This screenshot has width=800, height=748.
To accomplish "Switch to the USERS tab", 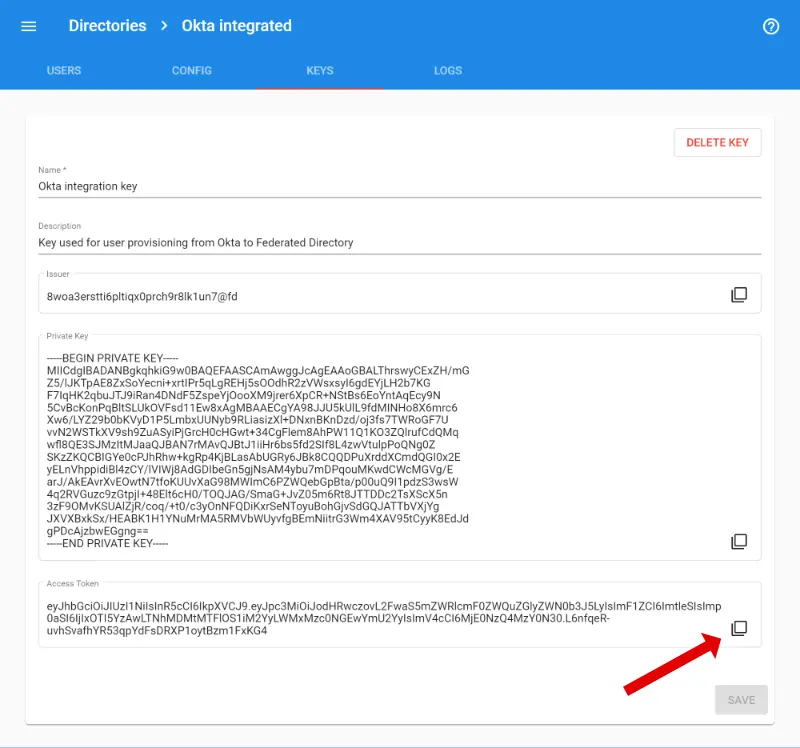I will coord(64,70).
